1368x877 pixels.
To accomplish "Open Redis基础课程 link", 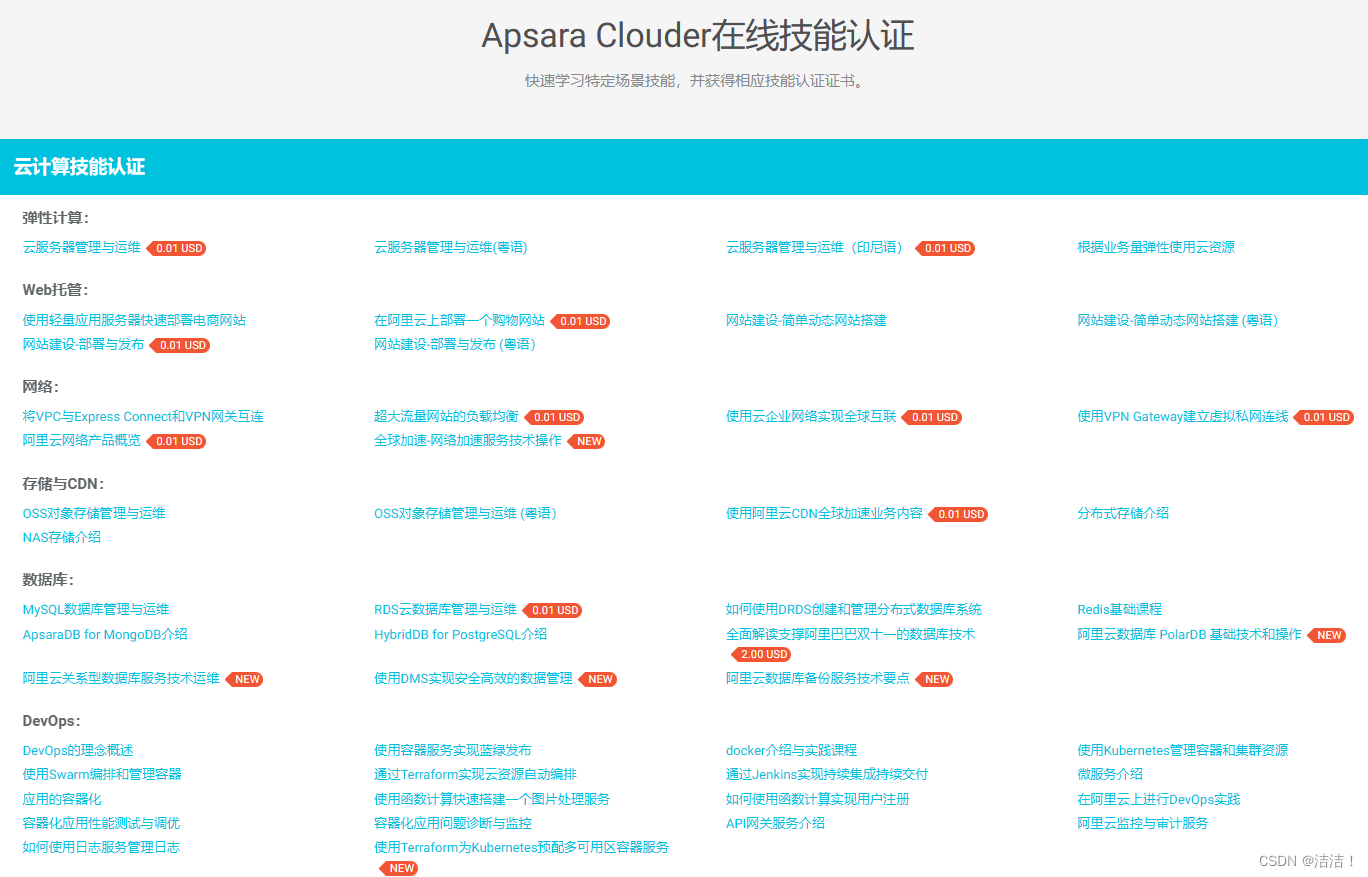I will [x=1120, y=609].
